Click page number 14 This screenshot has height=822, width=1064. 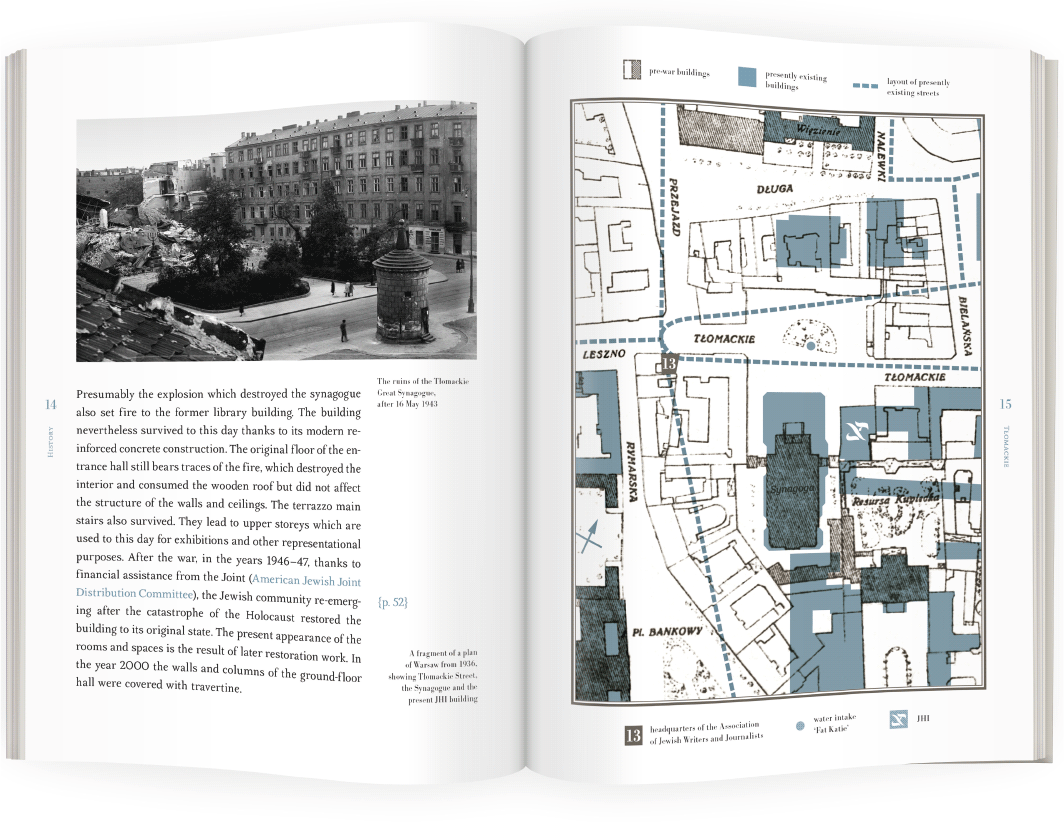tap(50, 405)
